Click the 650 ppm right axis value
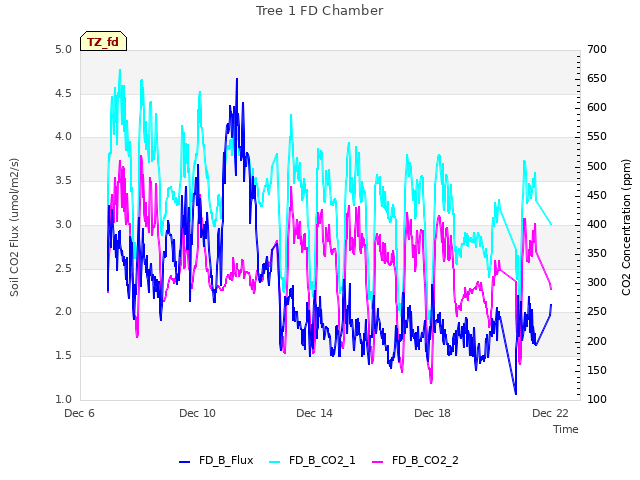Viewport: 640px width, 480px height. pos(597,78)
